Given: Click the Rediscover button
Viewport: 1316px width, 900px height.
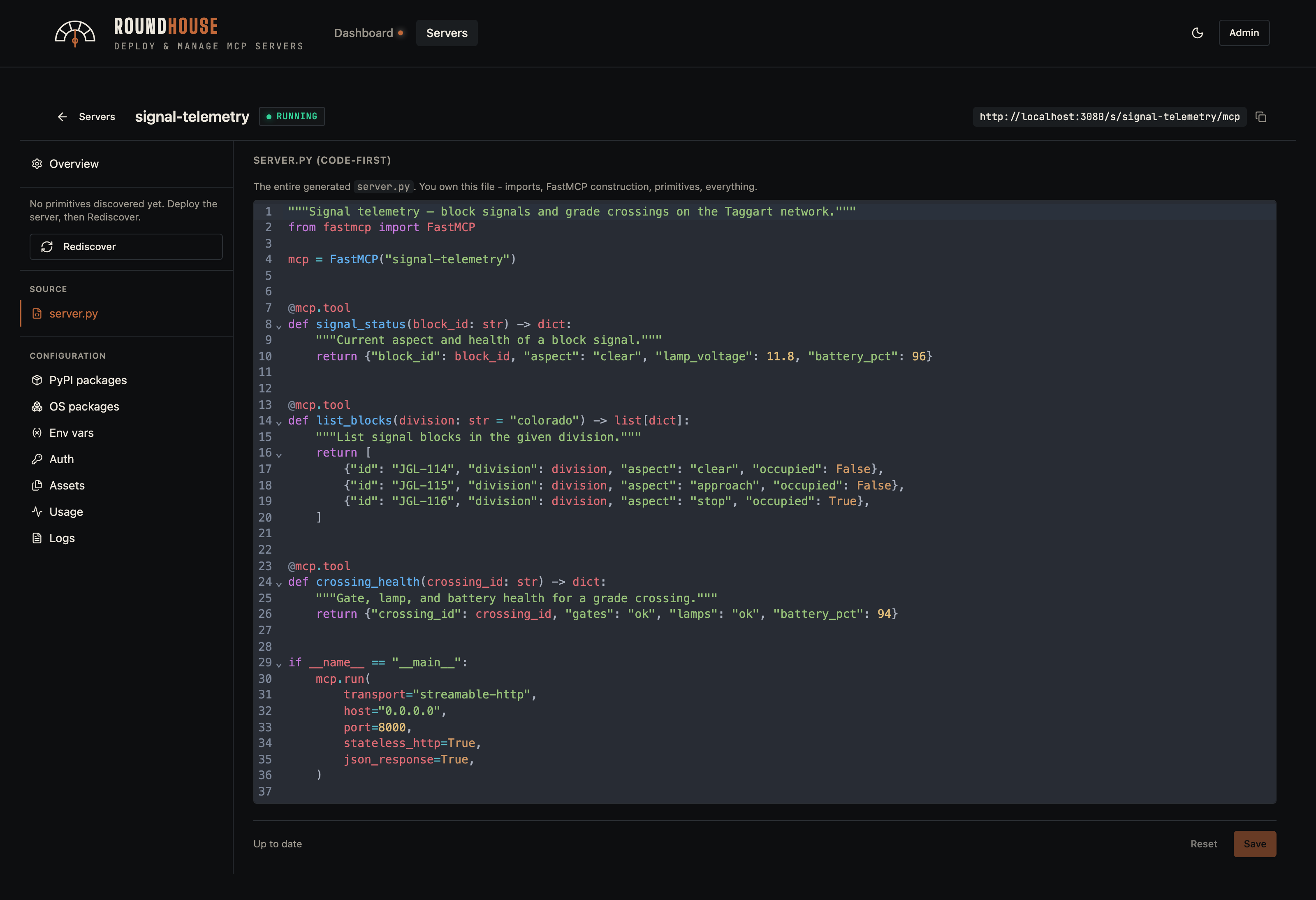Looking at the screenshot, I should click(x=126, y=247).
